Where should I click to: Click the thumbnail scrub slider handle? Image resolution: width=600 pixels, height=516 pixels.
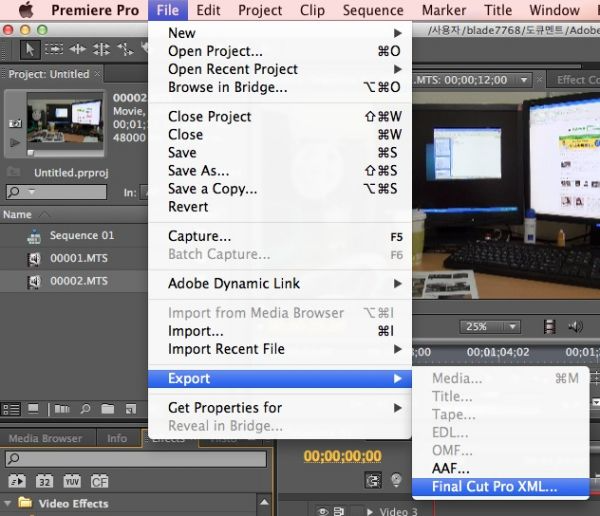[31, 153]
